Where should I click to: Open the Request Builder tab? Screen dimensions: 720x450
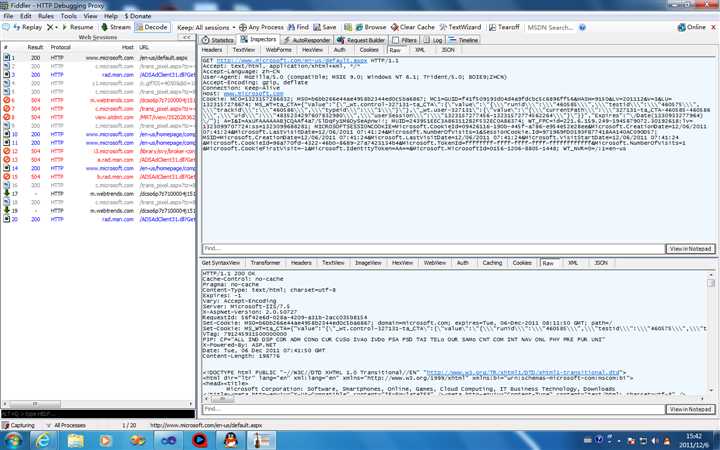click(361, 40)
